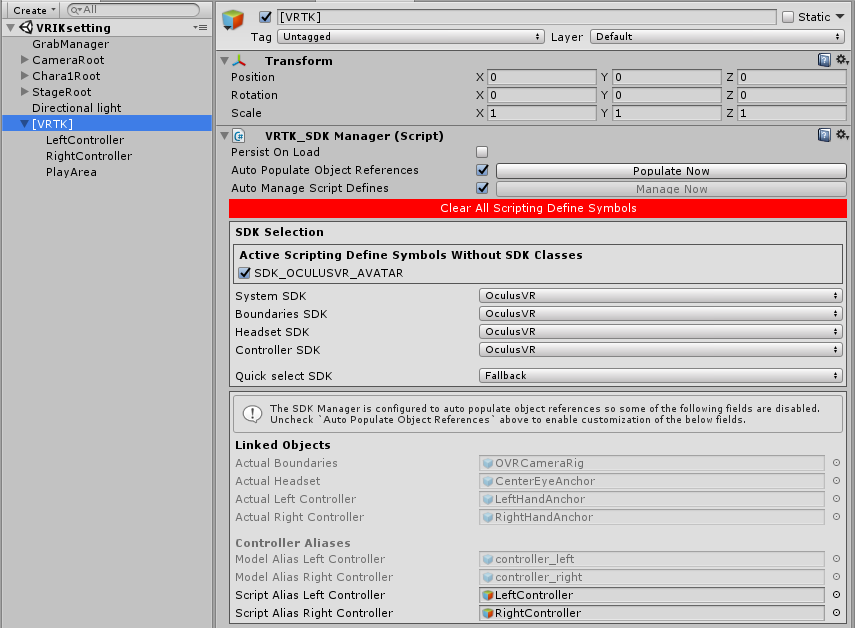855x628 pixels.
Task: Click the Transform component gear settings icon
Action: [x=840, y=60]
